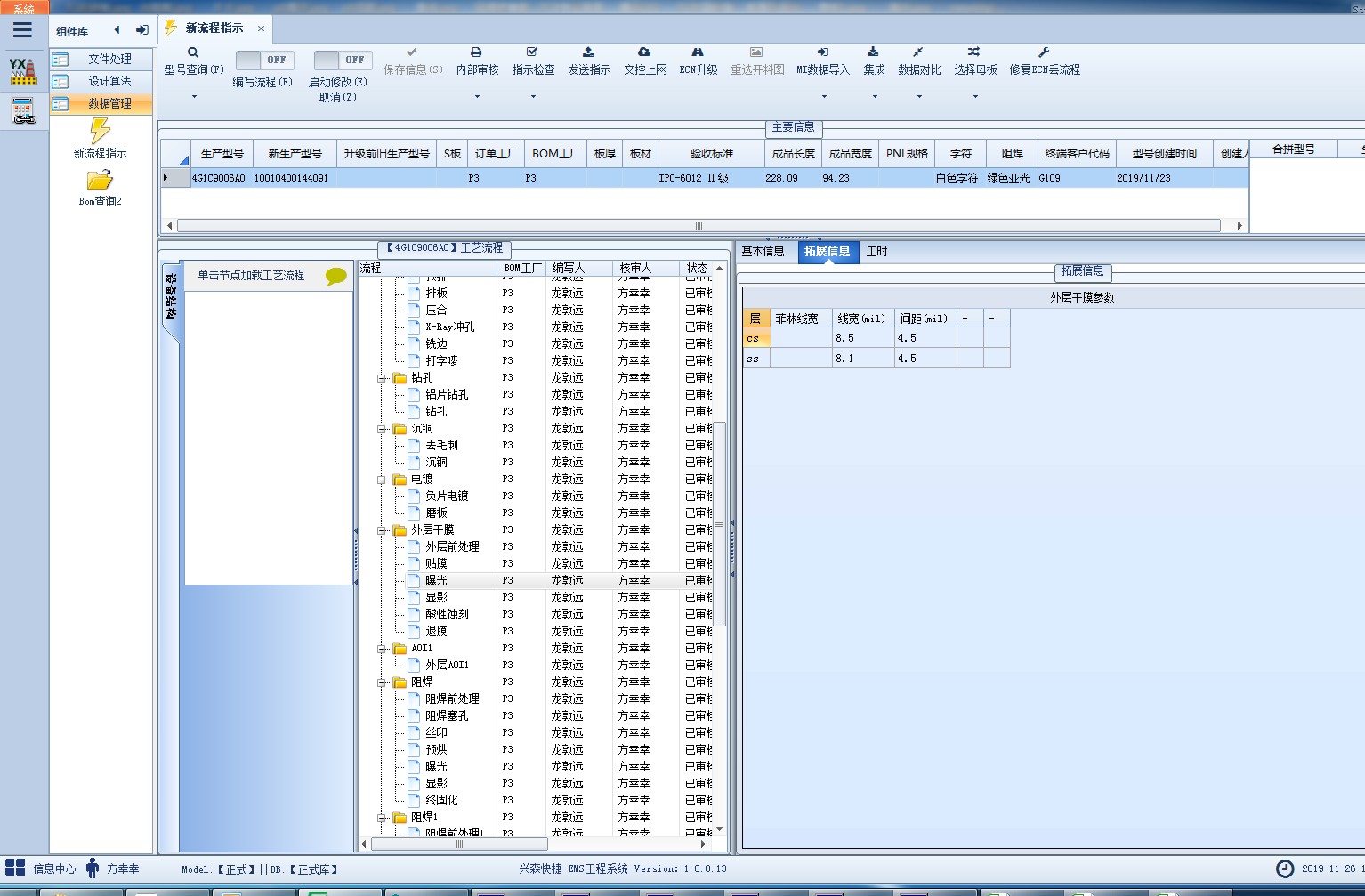Toggle the 启动修改(E) OFF switch
The height and width of the screenshot is (896, 1365).
point(343,60)
